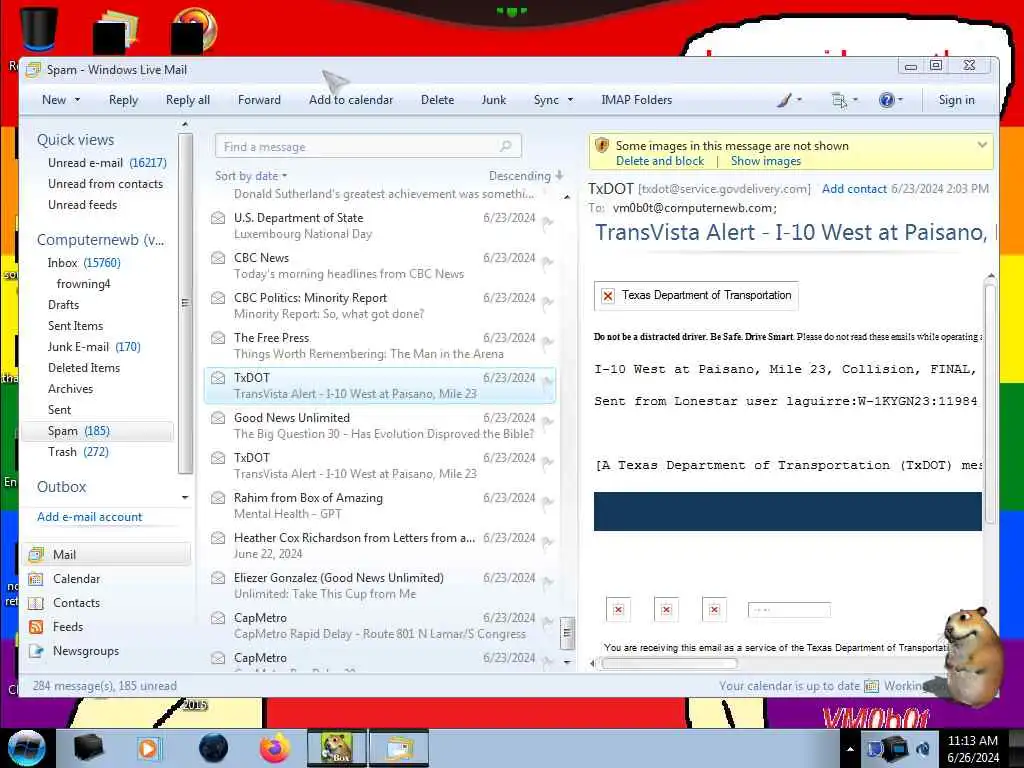
Task: Flag the U.S. Department of State message
Action: 548,223
